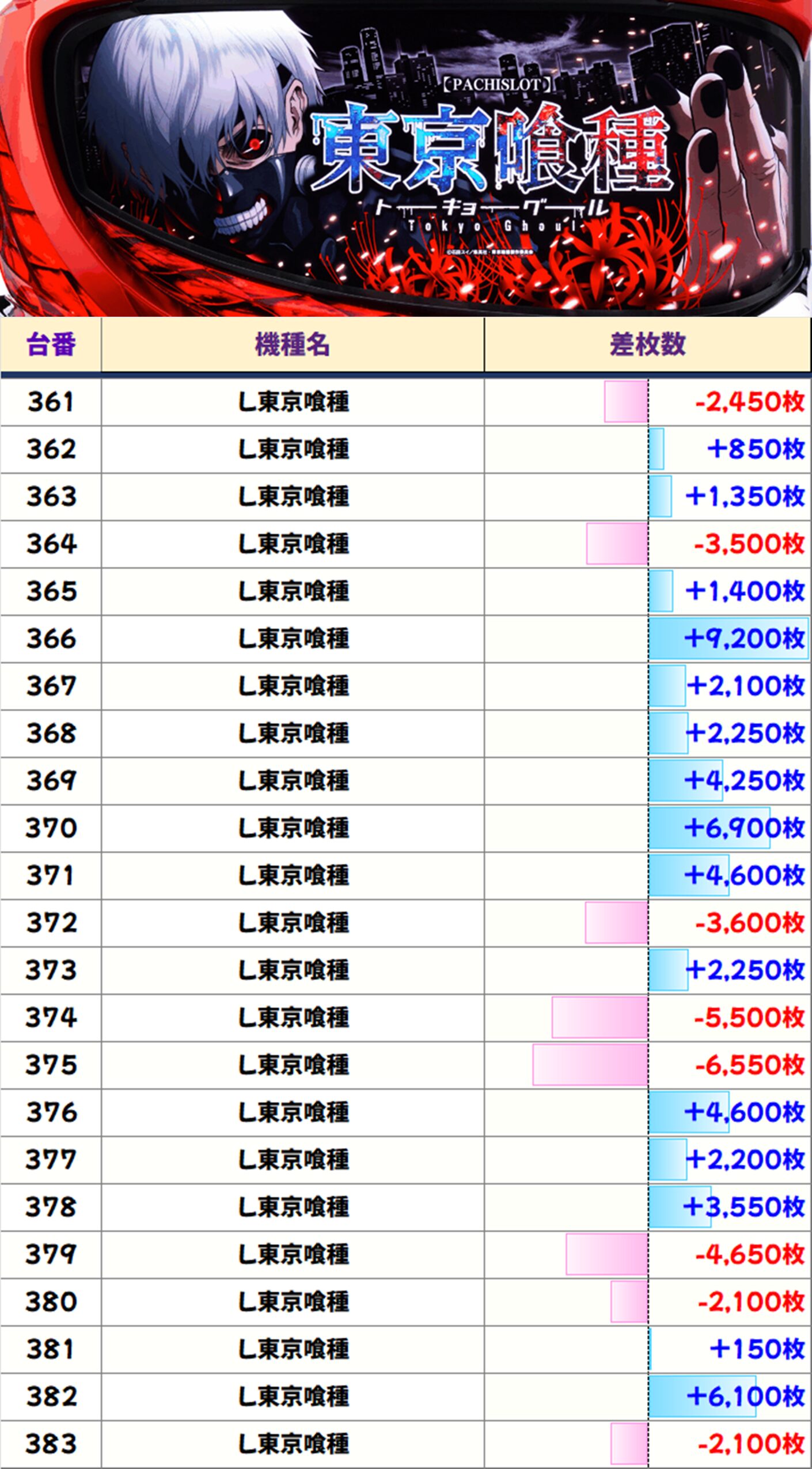Click machine number 383 cell
Screen dimensions: 812x1469
click(x=51, y=1444)
